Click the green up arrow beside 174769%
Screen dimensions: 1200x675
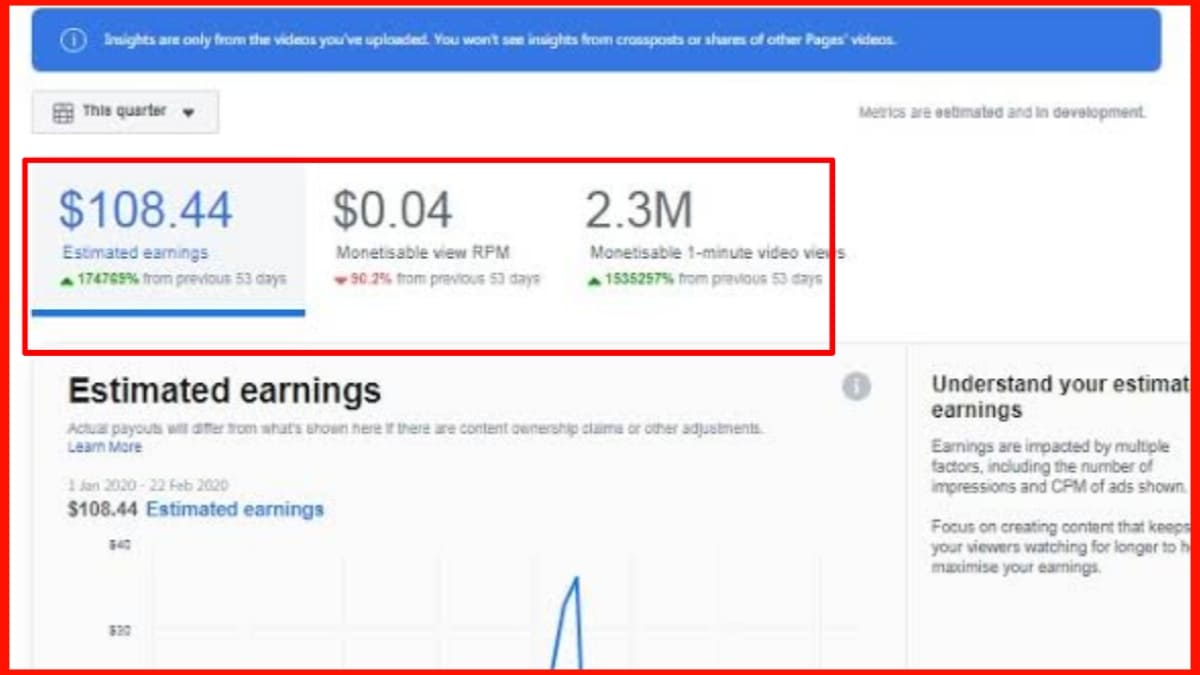[67, 280]
